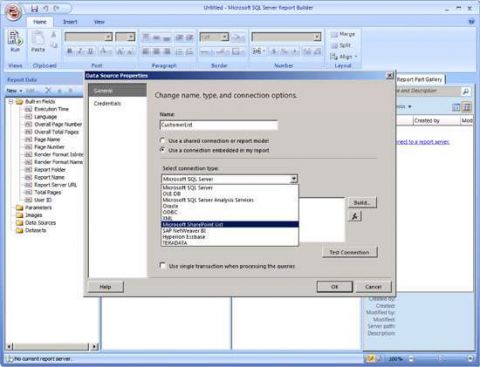Click the help icon at ribbon top right
The image size is (480, 367).
pos(471,22)
